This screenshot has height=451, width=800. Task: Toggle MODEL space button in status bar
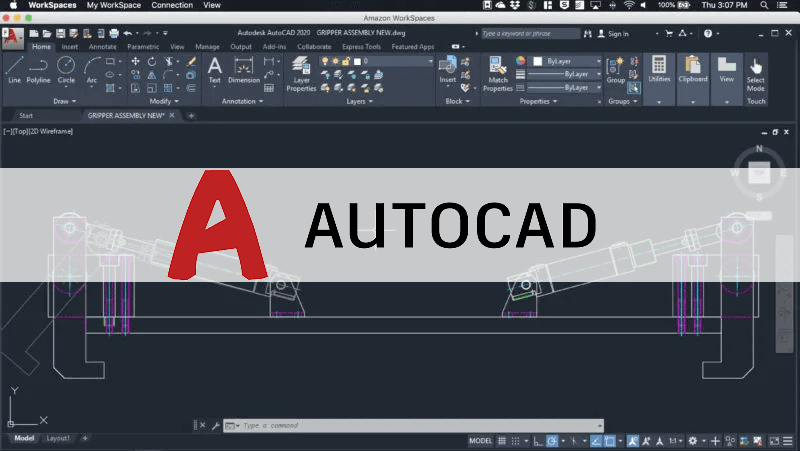pyautogui.click(x=480, y=441)
